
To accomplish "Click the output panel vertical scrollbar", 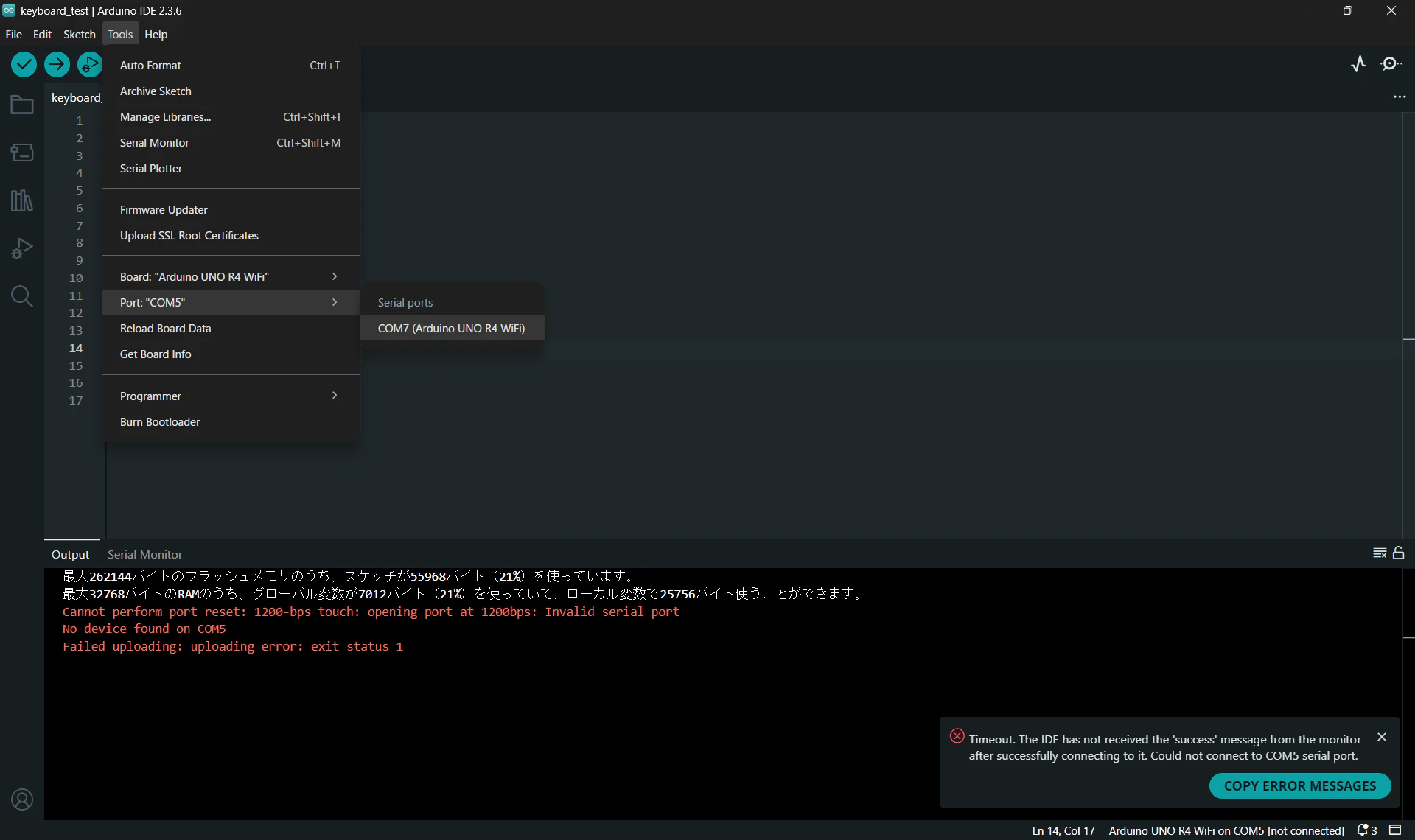I will (1408, 693).
